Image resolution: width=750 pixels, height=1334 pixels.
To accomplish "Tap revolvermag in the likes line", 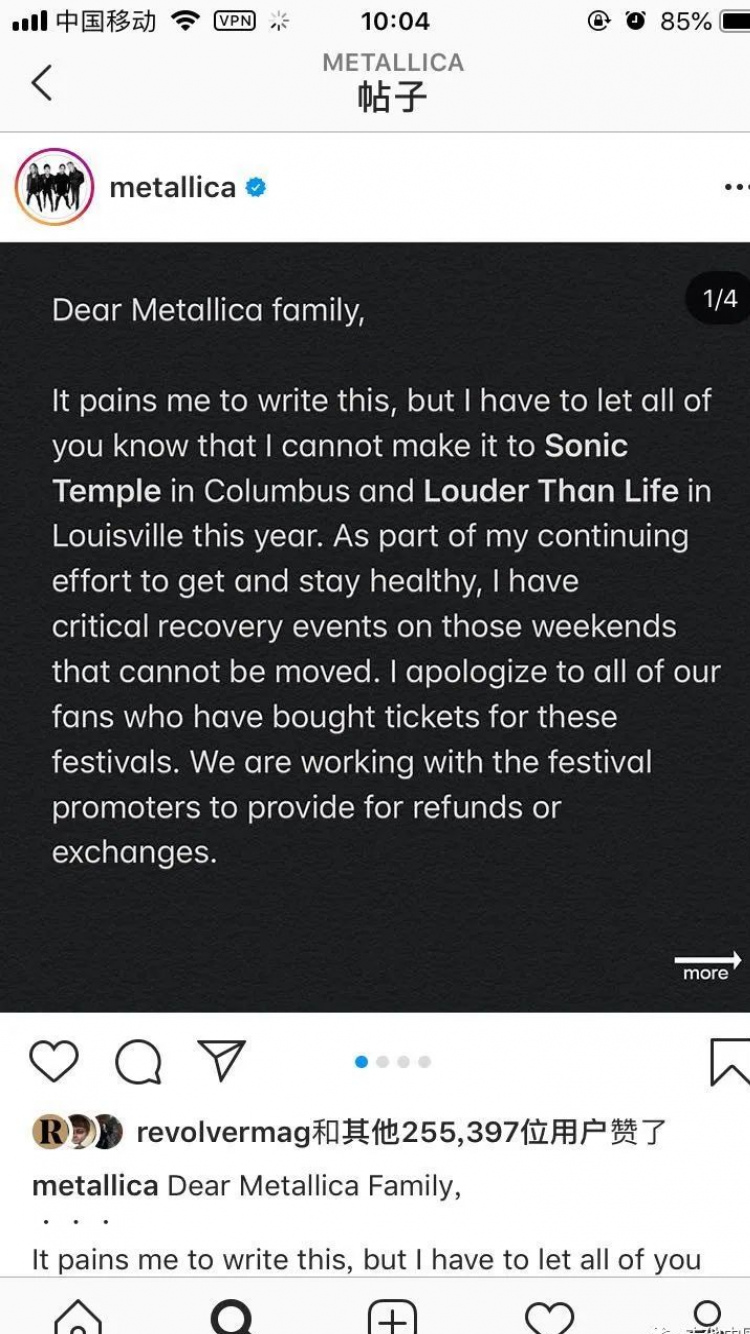I will (x=224, y=1132).
